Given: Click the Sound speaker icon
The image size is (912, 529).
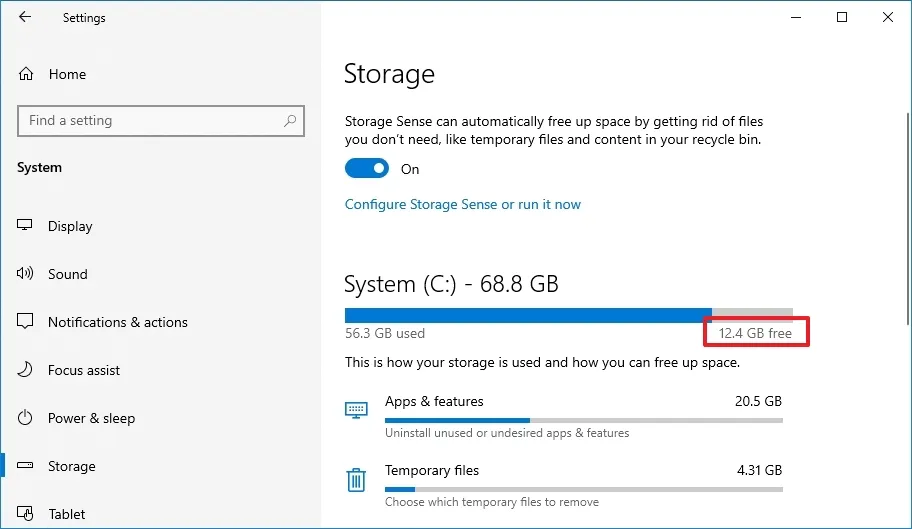Looking at the screenshot, I should pos(25,273).
